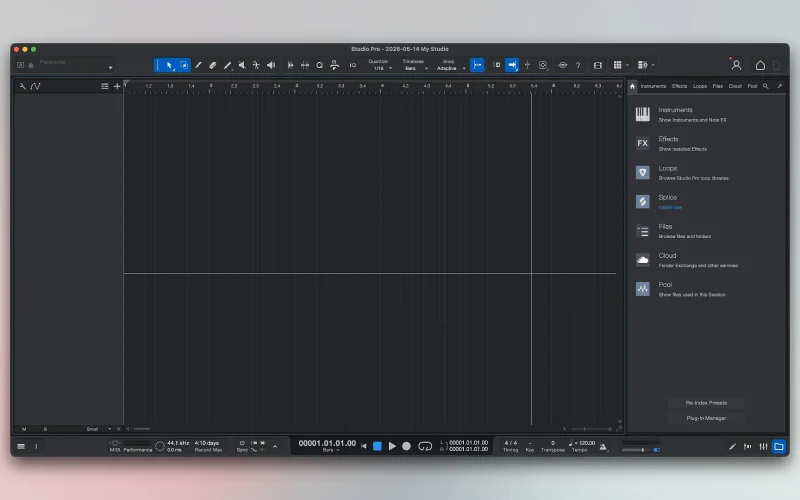Go to the Start page house icon

pyautogui.click(x=760, y=65)
